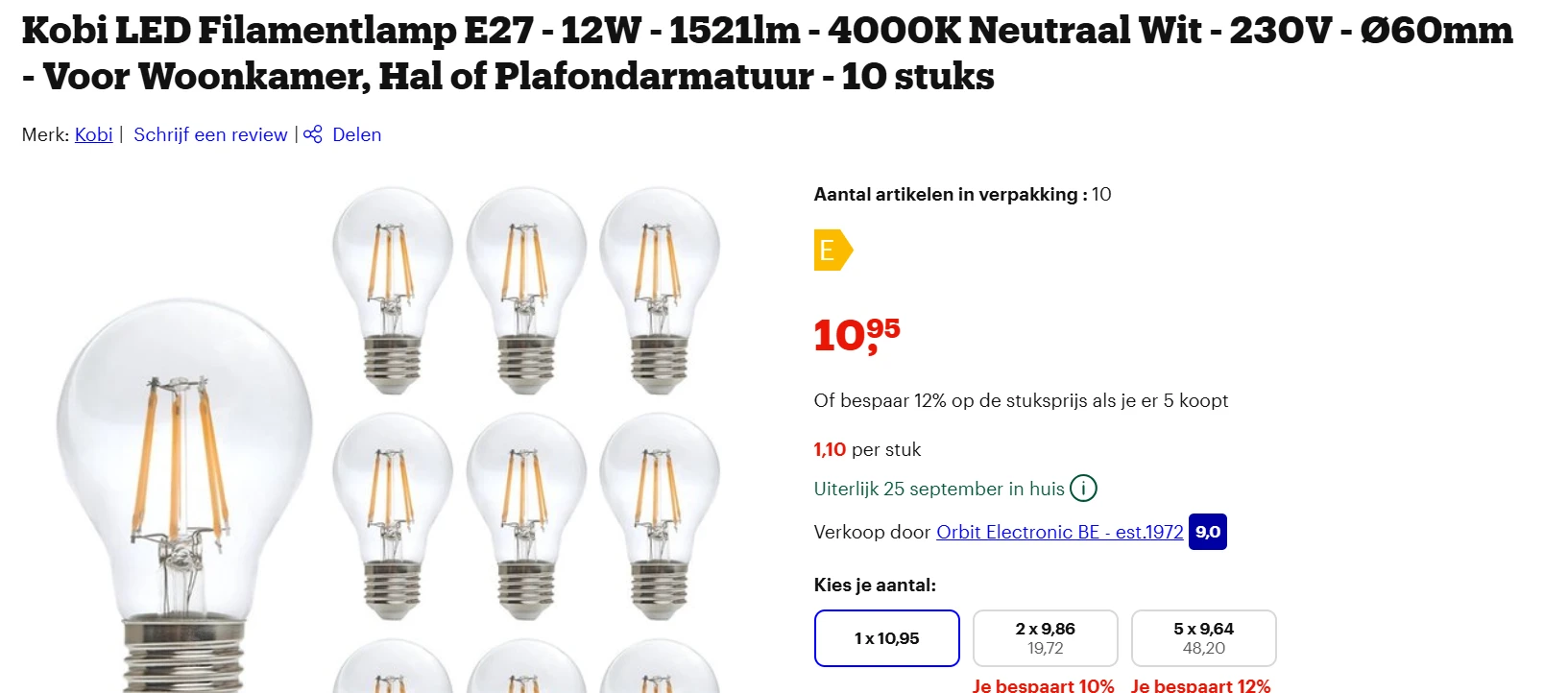Click the Delen share link
This screenshot has height=693, width=1568.
tap(356, 134)
